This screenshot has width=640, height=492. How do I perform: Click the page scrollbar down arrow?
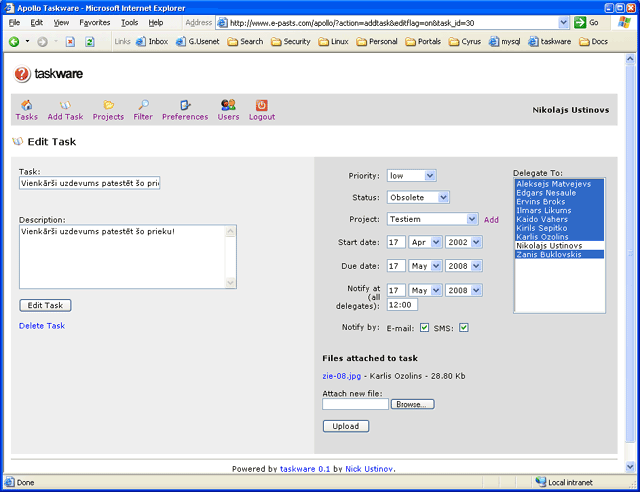coord(630,466)
